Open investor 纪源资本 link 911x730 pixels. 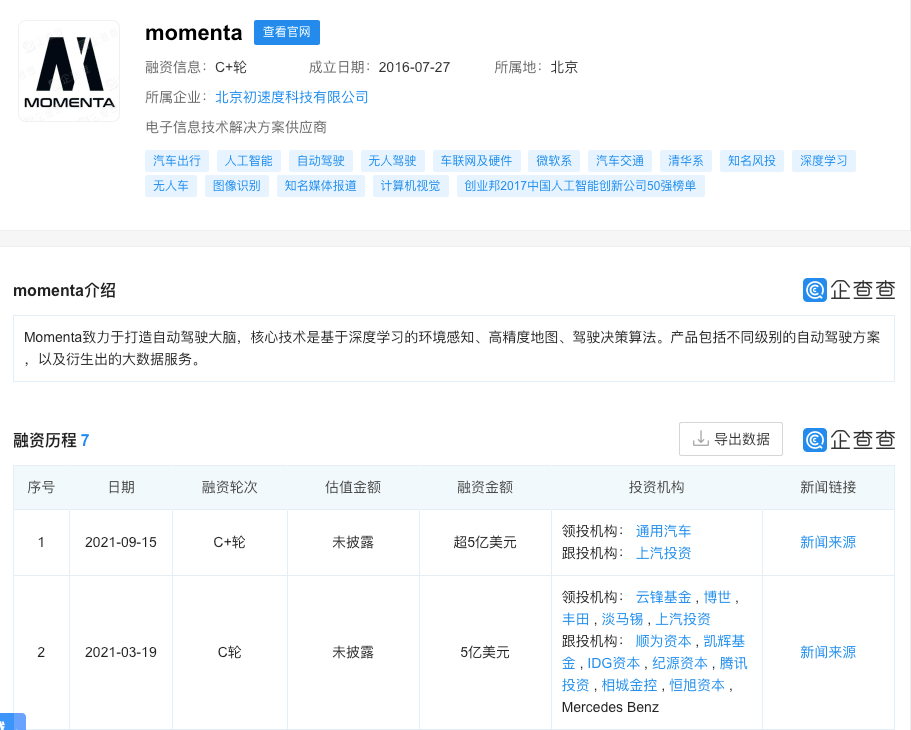[680, 664]
